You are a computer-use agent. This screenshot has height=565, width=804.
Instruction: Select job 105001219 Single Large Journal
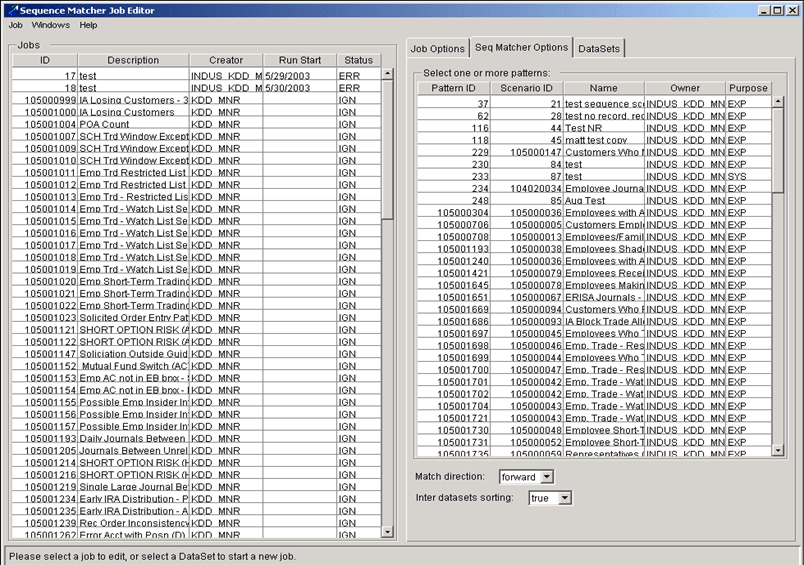coord(196,487)
